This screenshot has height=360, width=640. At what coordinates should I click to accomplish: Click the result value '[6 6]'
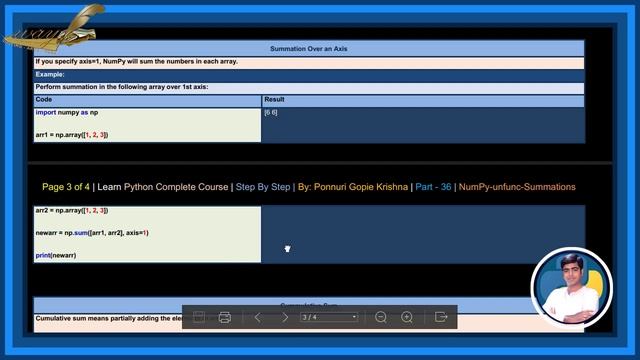(271, 112)
